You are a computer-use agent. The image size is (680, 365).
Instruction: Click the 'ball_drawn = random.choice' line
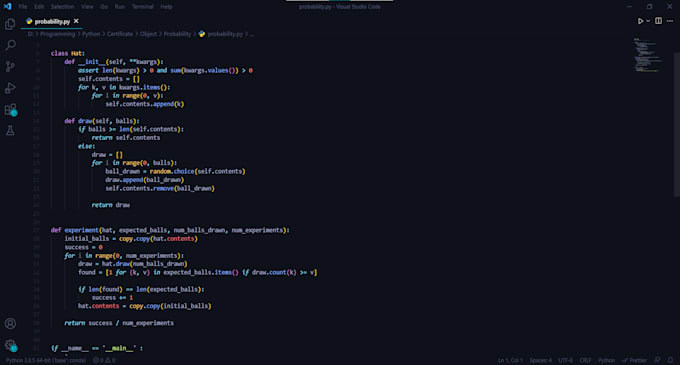pos(175,171)
